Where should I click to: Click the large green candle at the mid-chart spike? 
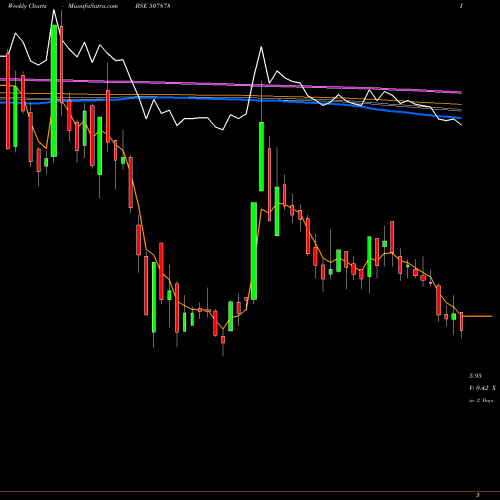(254, 251)
